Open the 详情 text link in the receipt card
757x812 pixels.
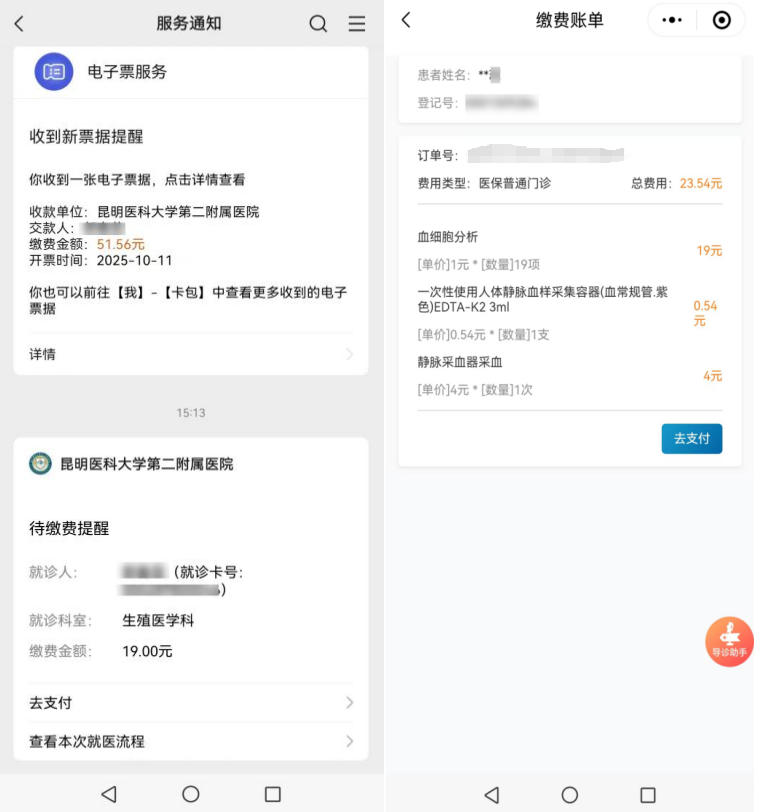43,354
